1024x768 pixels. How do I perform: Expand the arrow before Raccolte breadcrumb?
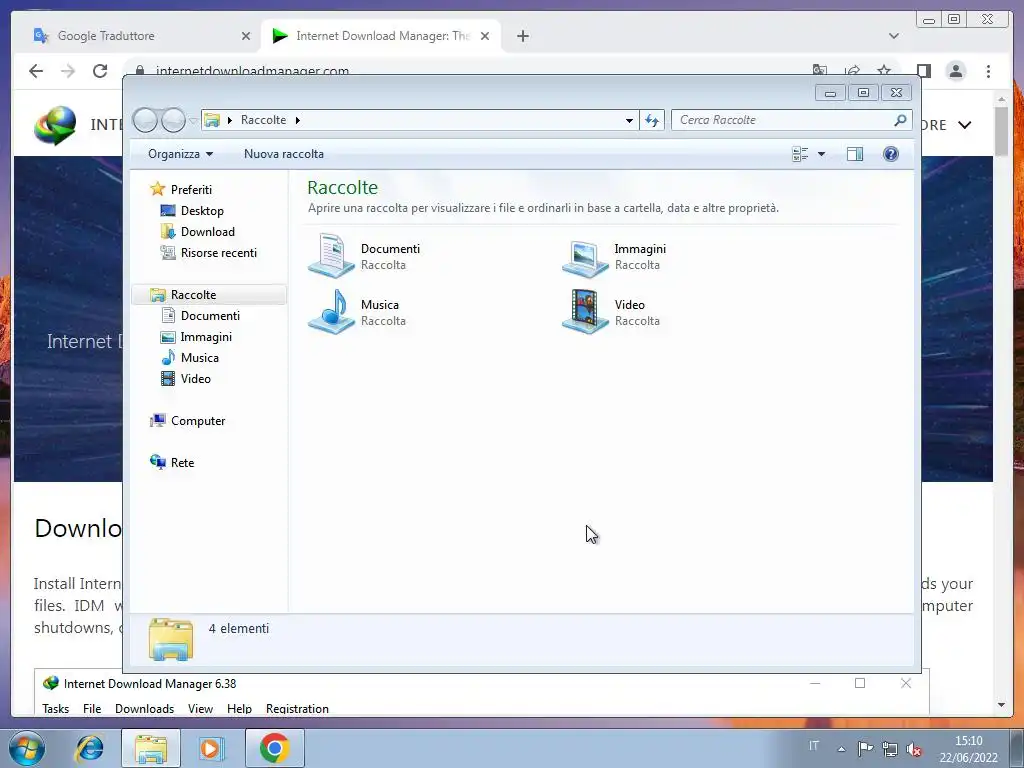pyautogui.click(x=230, y=120)
